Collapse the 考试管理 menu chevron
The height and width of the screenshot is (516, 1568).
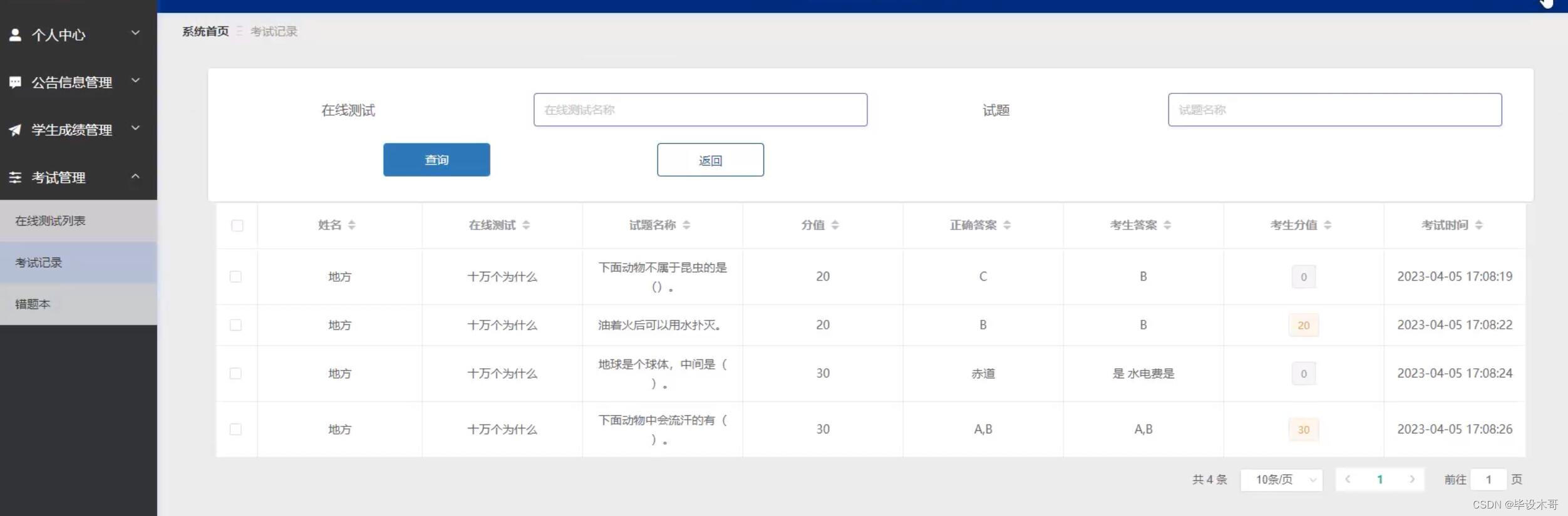(135, 177)
